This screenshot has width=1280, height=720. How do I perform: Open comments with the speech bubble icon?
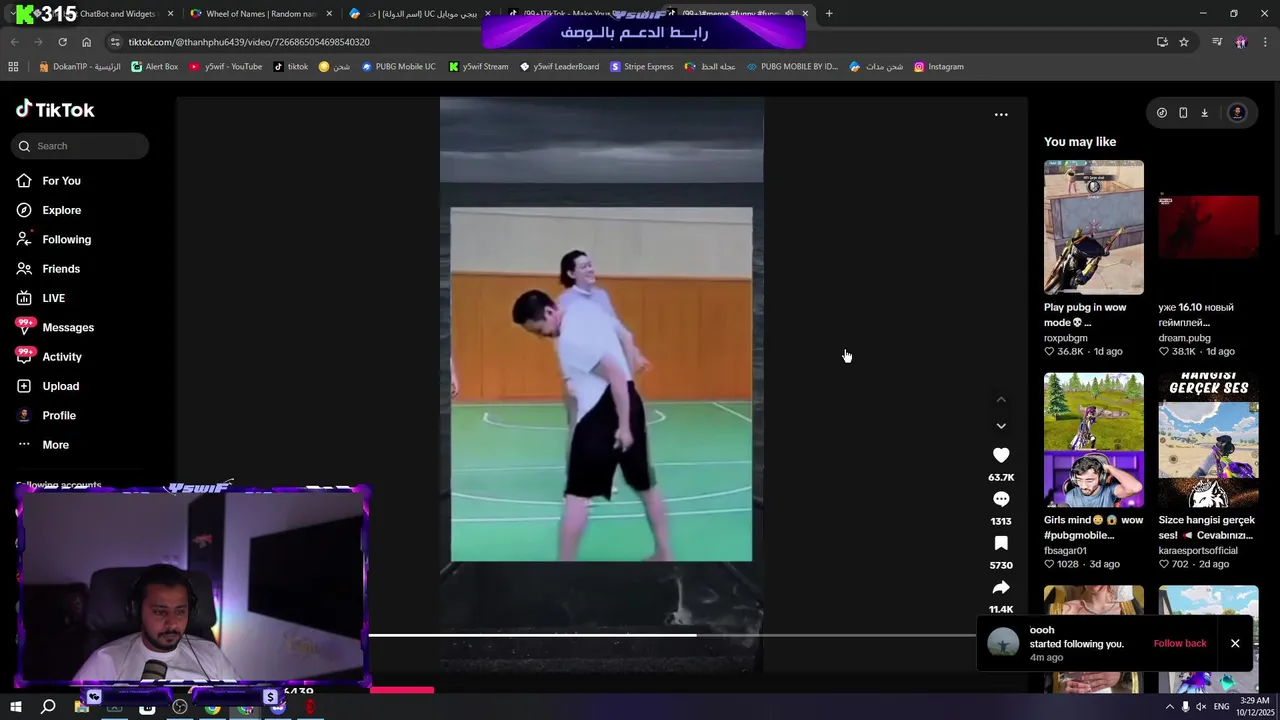coord(1001,499)
